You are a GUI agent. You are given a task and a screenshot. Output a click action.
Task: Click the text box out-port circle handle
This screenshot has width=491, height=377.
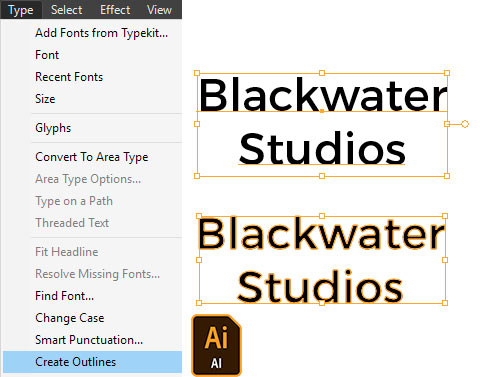[465, 124]
